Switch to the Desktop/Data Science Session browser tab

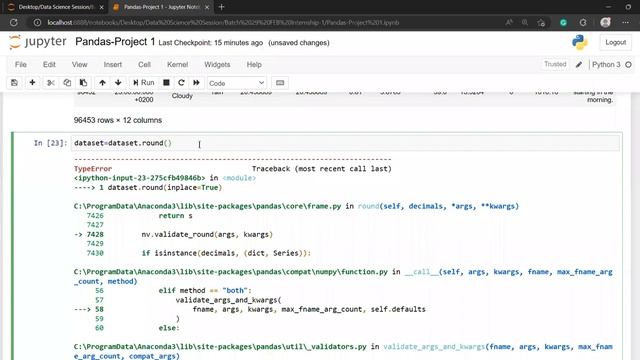56,7
